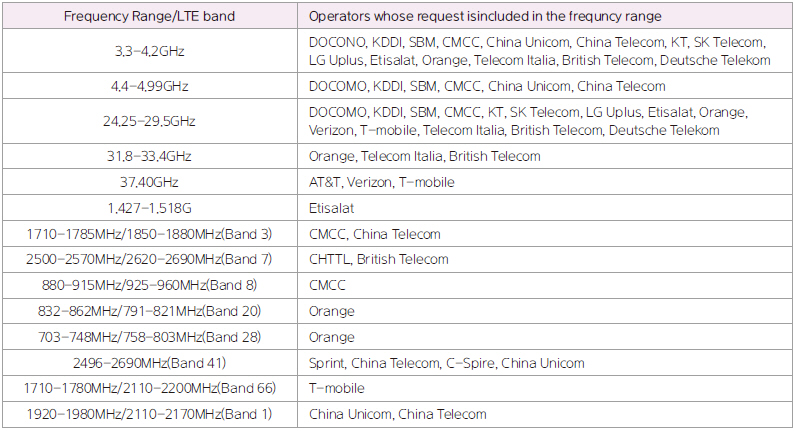Viewport: 795px width, 431px height.
Task: Click the Band 3 frequency range cell
Action: [x=150, y=234]
